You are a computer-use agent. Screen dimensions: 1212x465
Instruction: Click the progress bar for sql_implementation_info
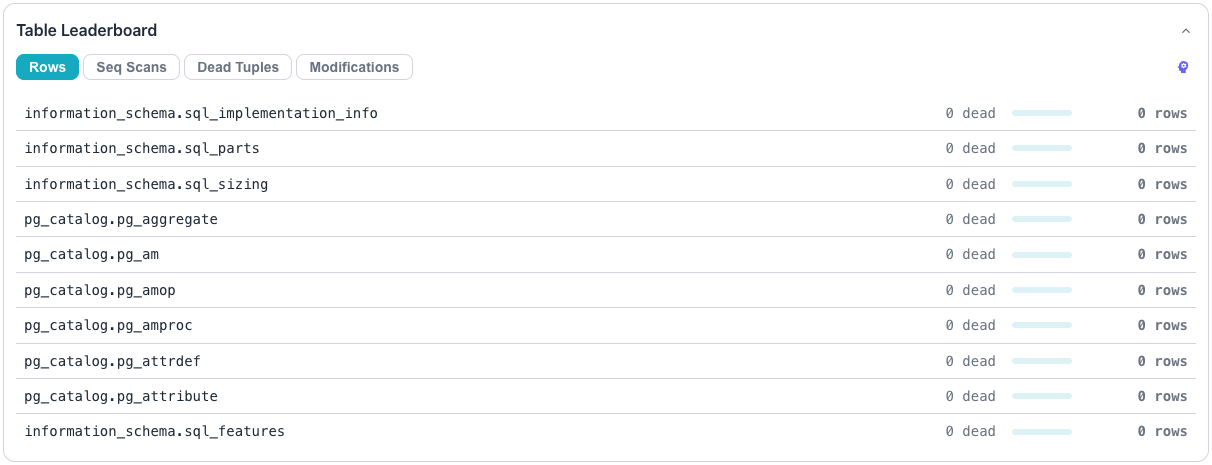click(1042, 113)
